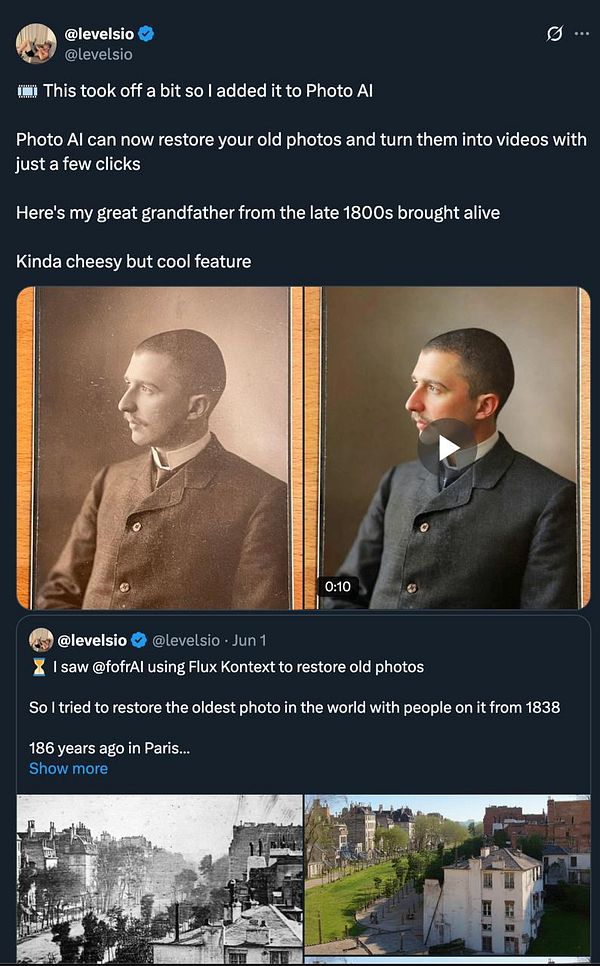
Task: Expand the quoted tweet with Show more
Action: (x=67, y=768)
